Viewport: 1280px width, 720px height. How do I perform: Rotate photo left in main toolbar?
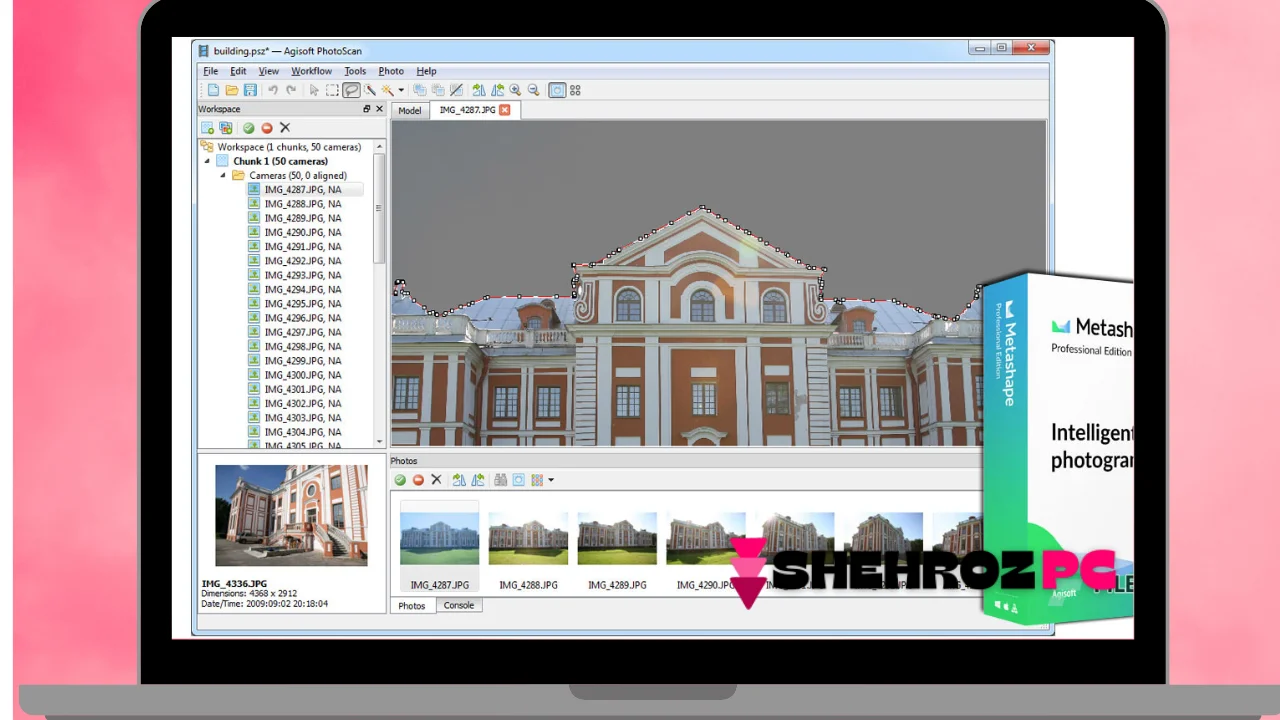(x=479, y=90)
